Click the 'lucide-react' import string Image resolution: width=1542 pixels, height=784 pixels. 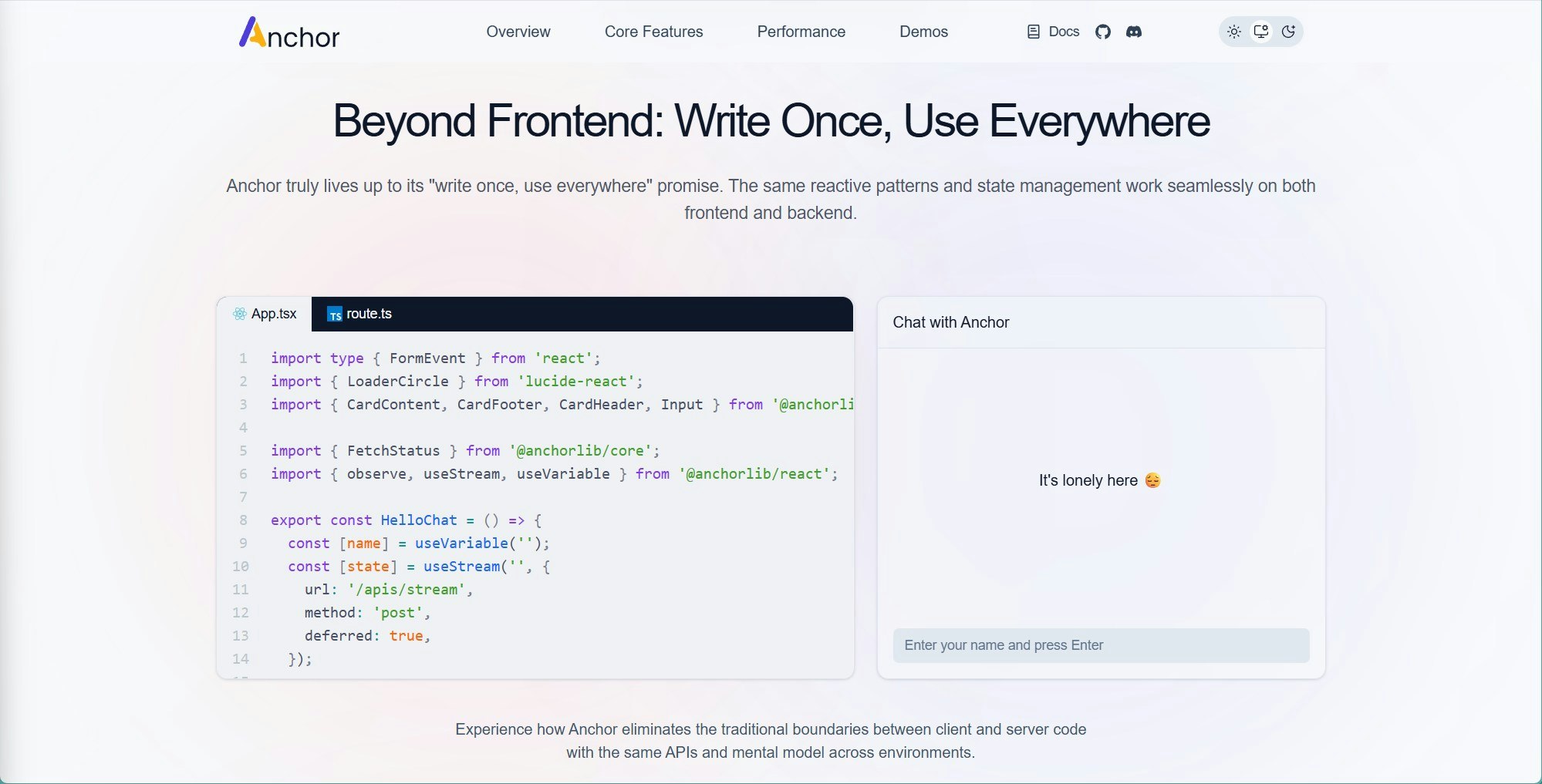576,382
